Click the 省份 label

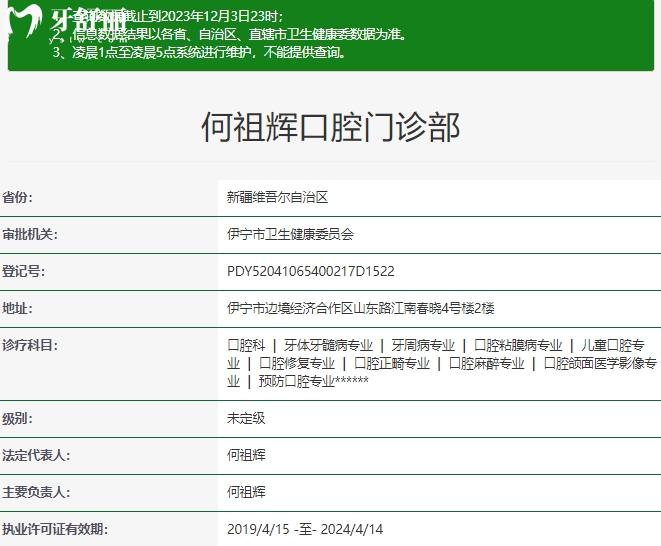[x=17, y=197]
